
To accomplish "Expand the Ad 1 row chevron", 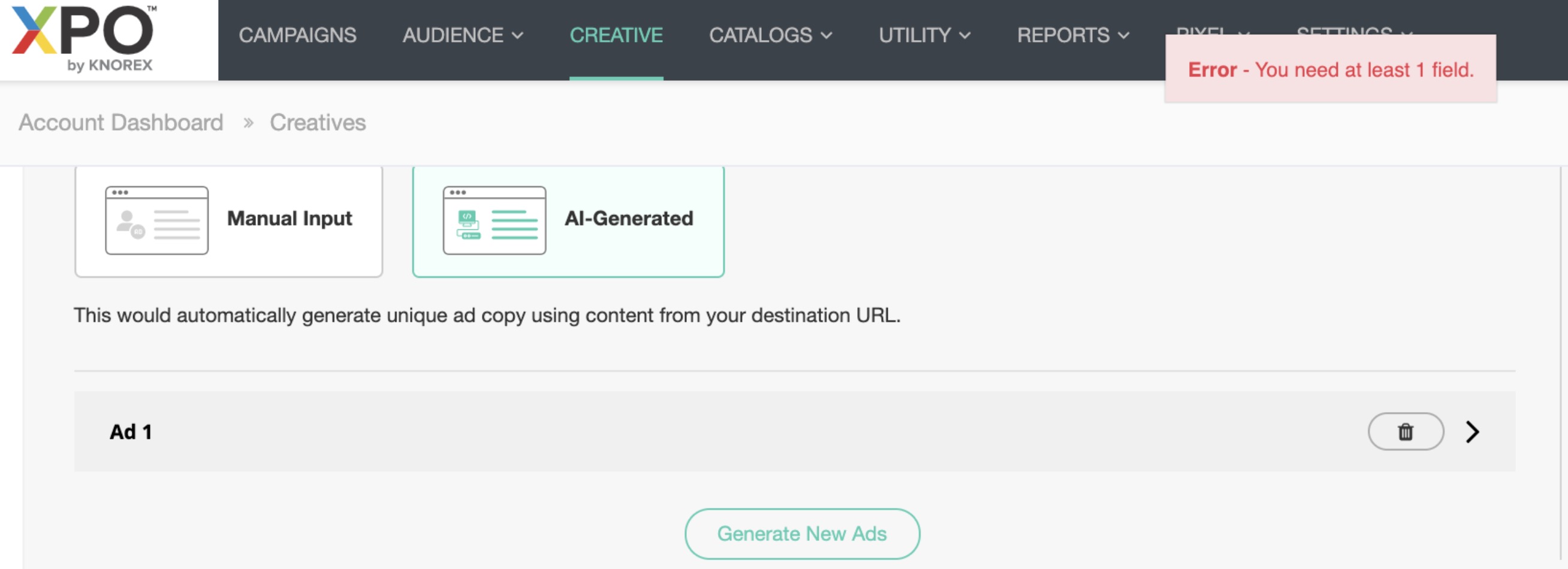I will 1472,431.
